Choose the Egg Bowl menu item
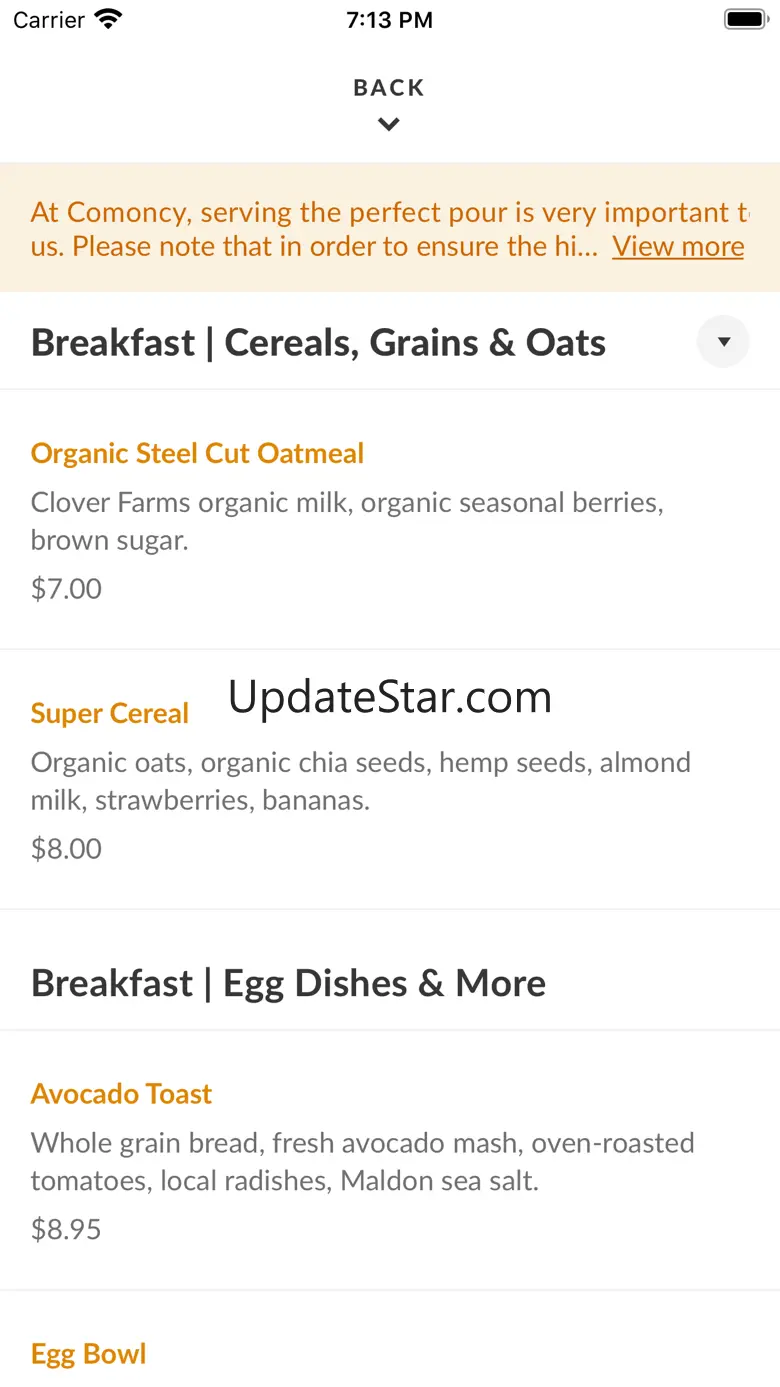780x1387 pixels. [89, 1353]
